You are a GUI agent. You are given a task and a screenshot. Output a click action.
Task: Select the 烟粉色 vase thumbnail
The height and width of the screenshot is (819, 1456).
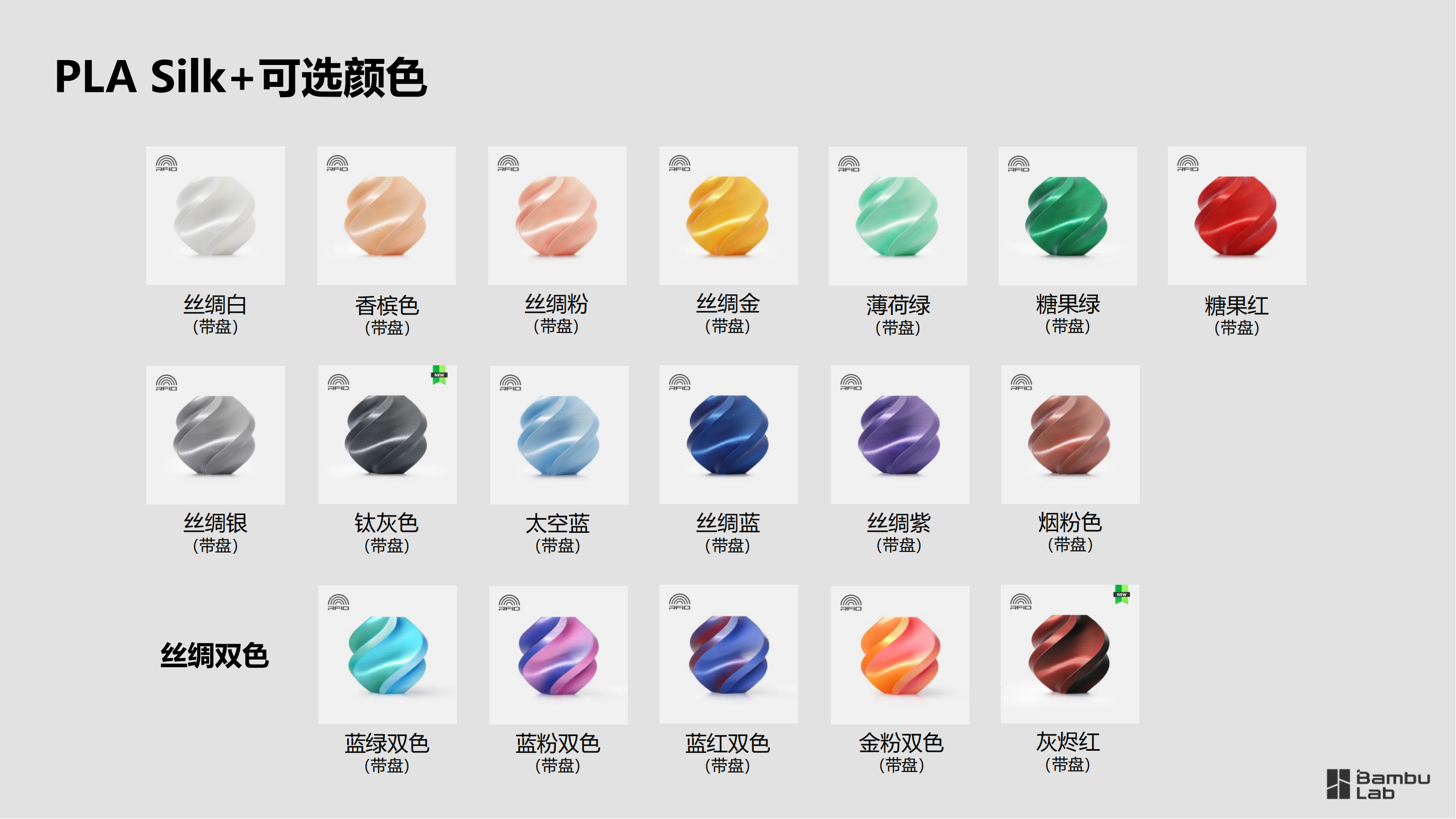1070,434
